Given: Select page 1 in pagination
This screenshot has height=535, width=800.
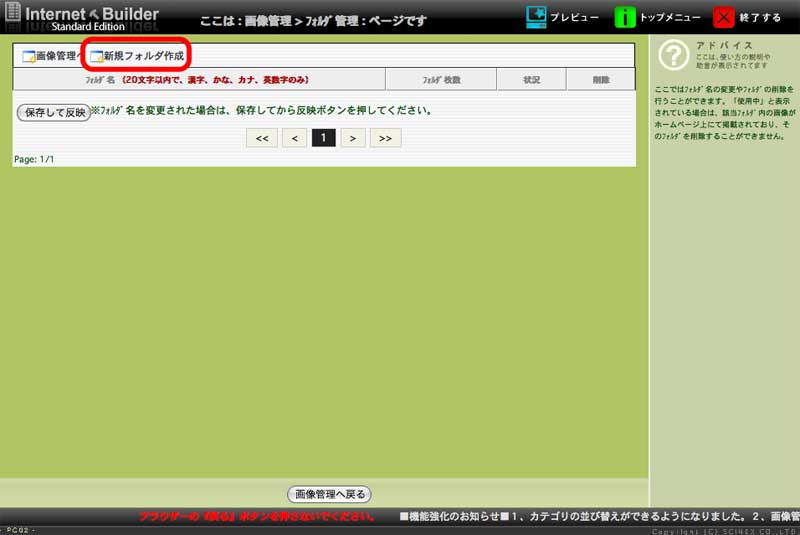Looking at the screenshot, I should (323, 138).
